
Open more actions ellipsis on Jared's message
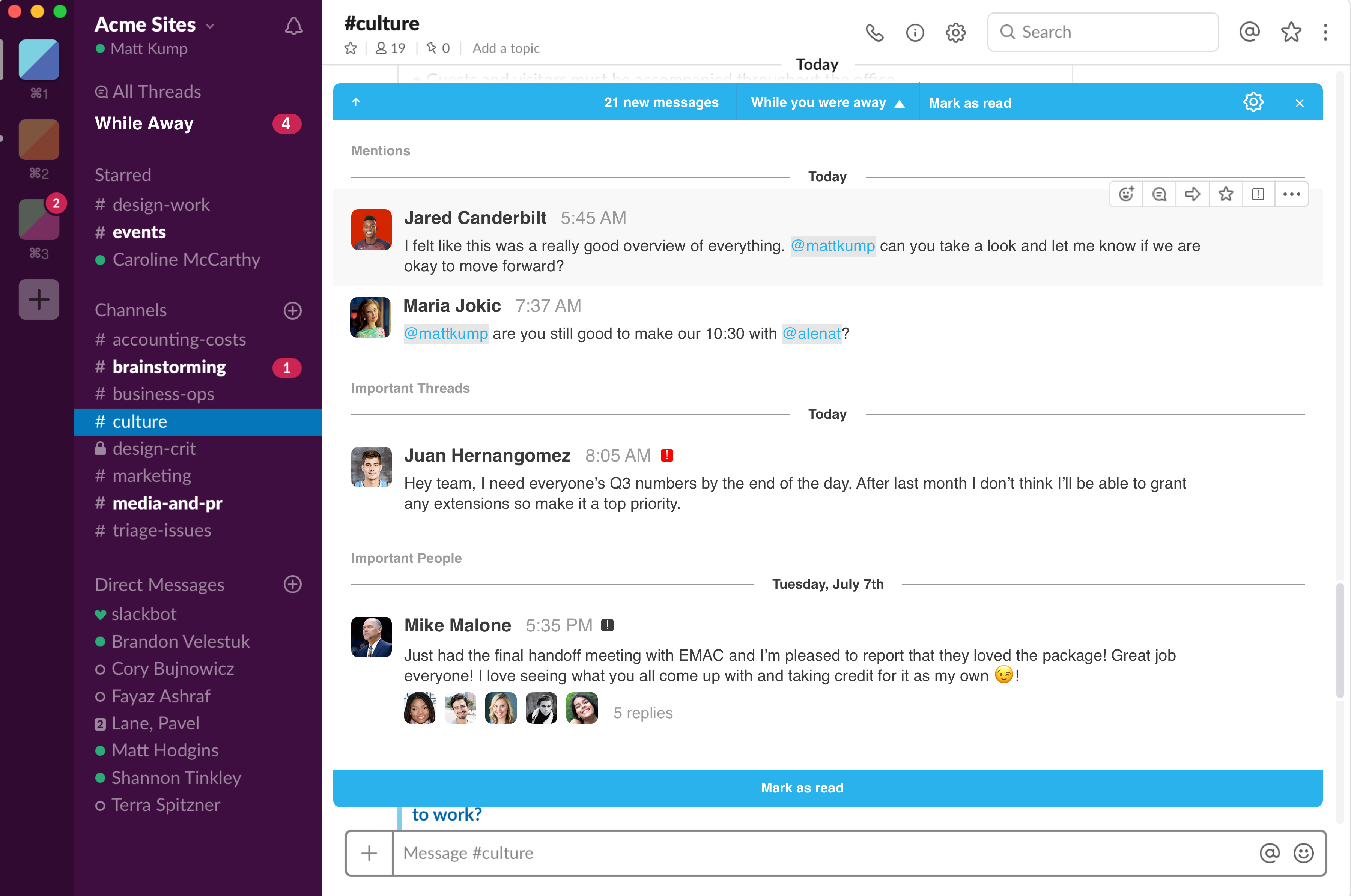[x=1291, y=194]
